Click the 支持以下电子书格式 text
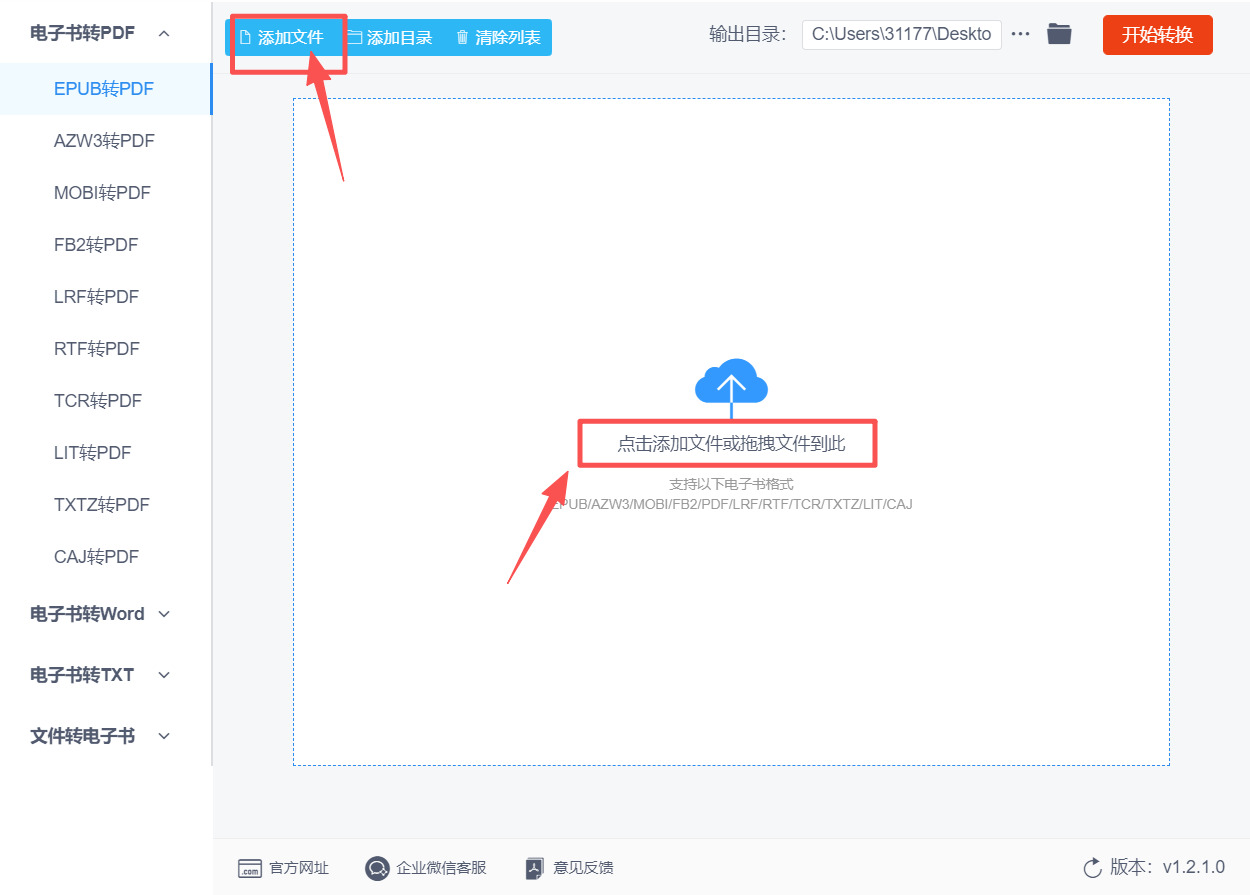 [731, 484]
